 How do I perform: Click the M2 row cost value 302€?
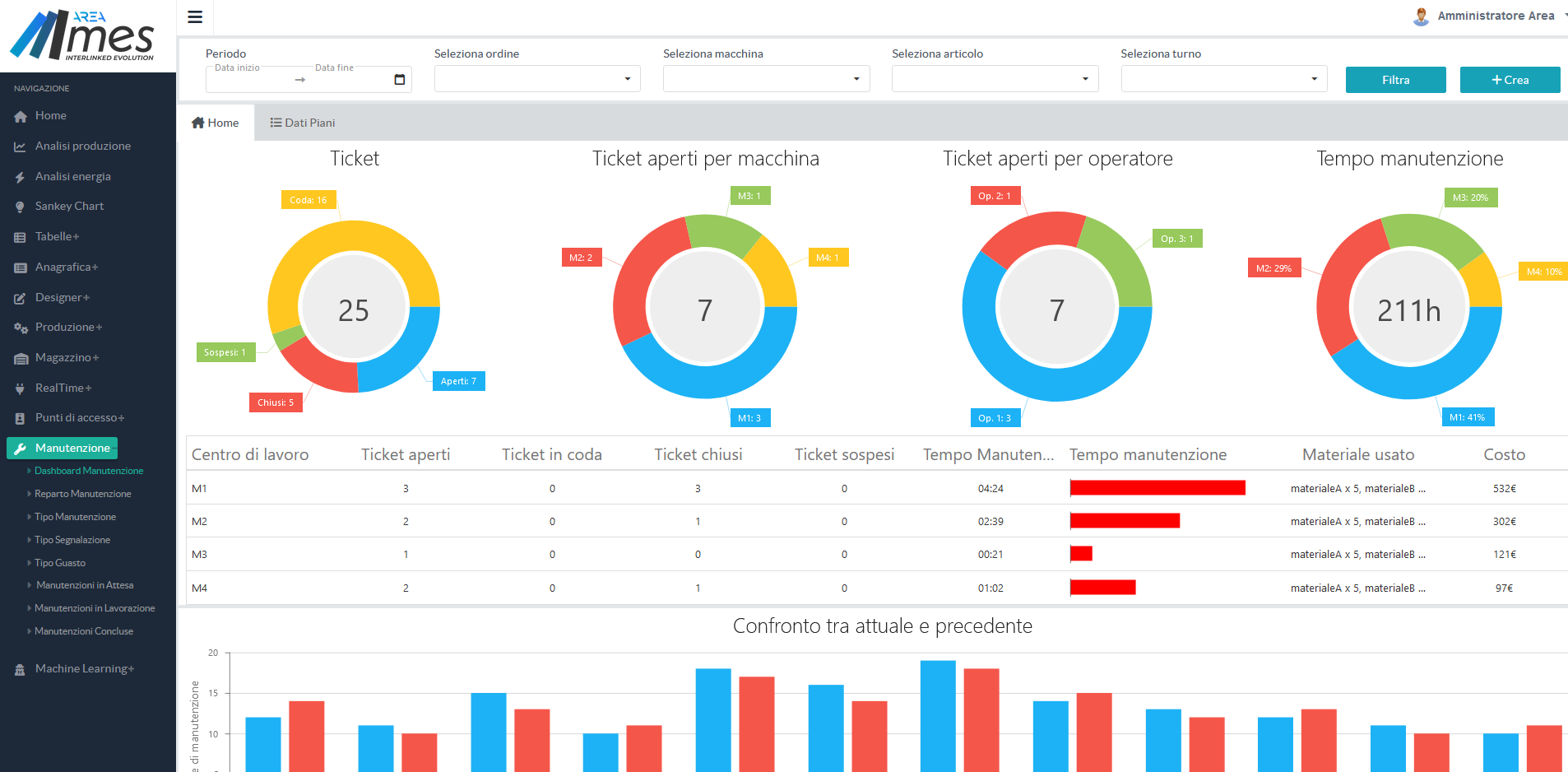click(x=1504, y=522)
